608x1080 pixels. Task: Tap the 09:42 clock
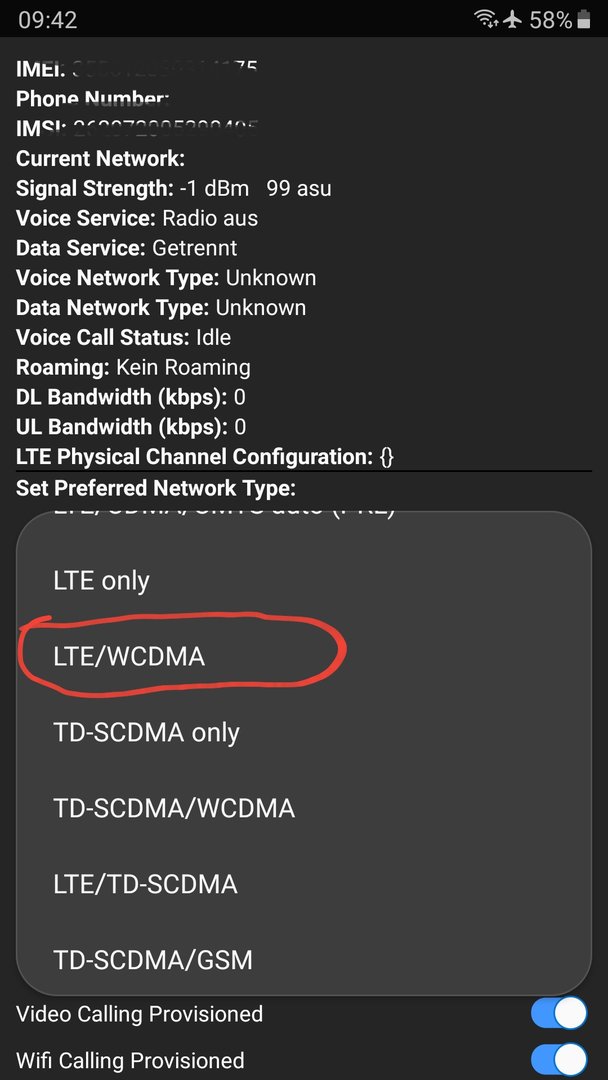48,20
